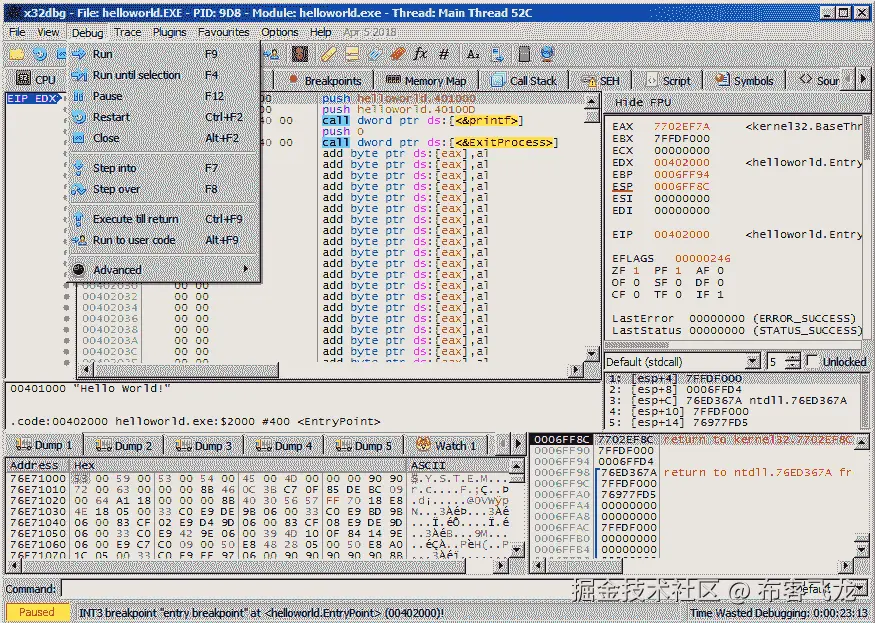This screenshot has height=623, width=875.
Task: Open the Symbols tab
Action: tap(744, 80)
